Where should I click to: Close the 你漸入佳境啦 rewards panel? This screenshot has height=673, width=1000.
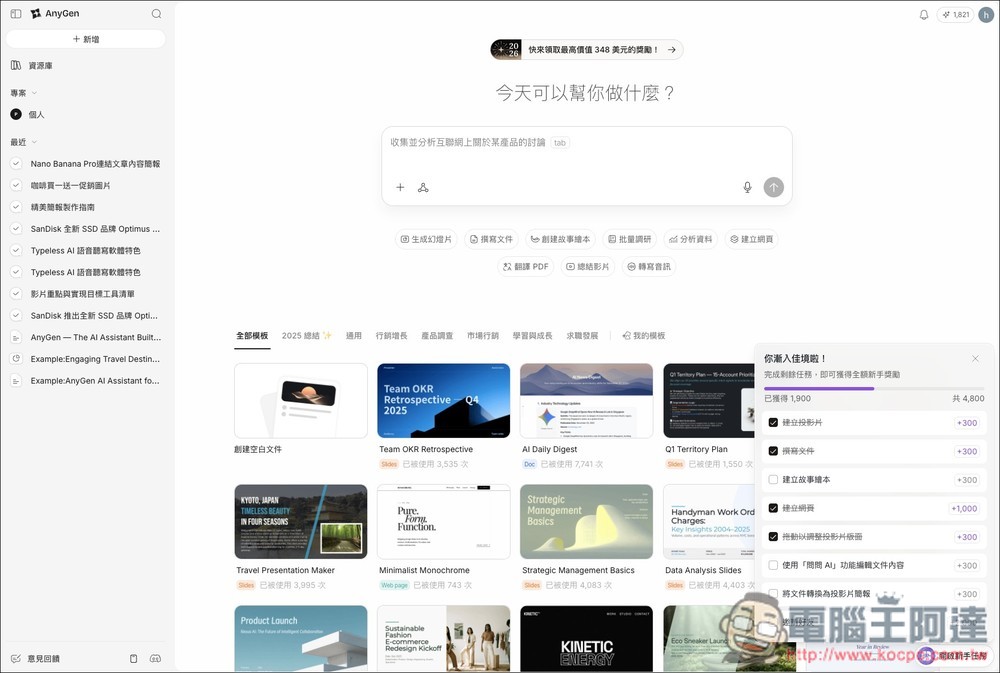tap(975, 359)
